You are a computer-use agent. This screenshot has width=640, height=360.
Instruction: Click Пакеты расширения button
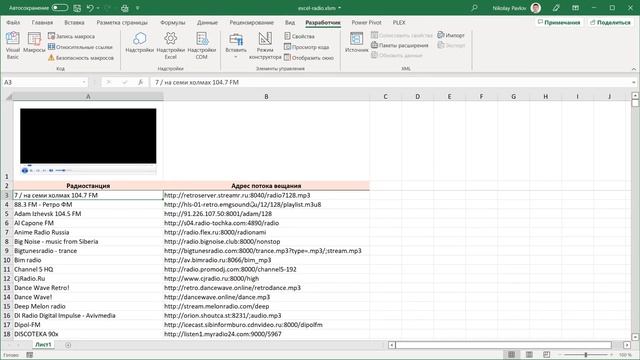(x=400, y=45)
